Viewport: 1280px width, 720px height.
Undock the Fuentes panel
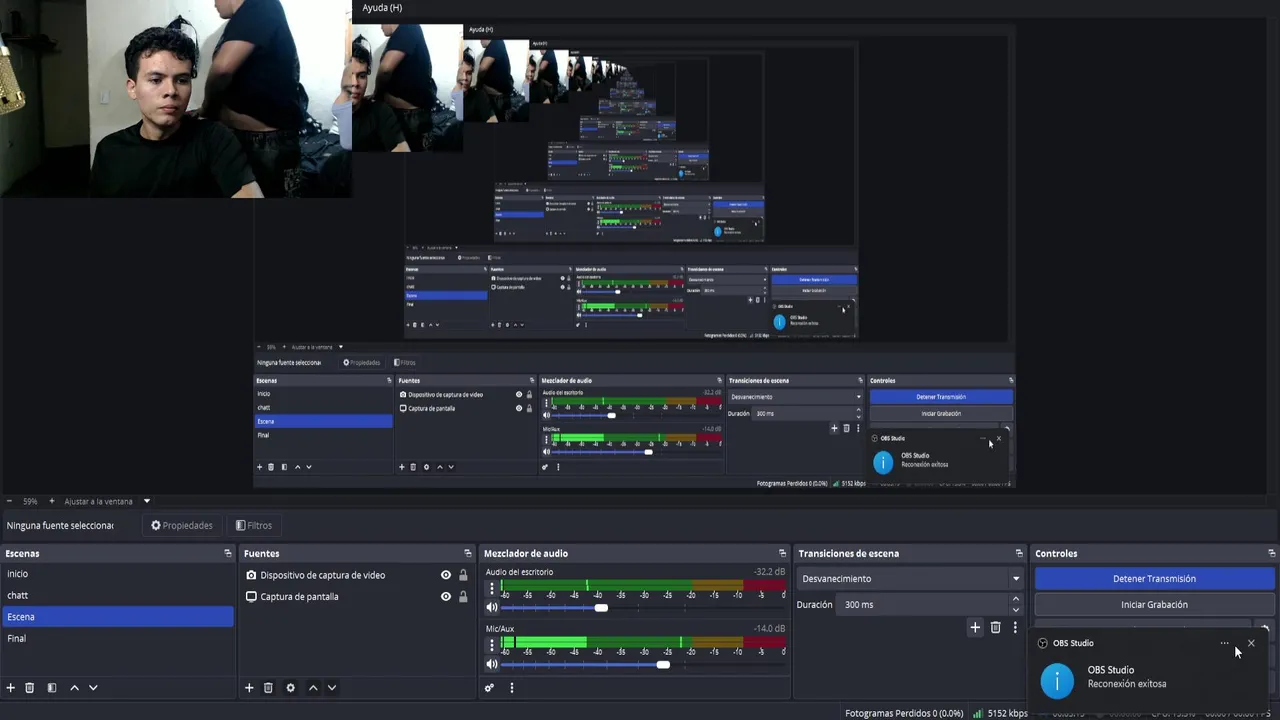tap(467, 553)
